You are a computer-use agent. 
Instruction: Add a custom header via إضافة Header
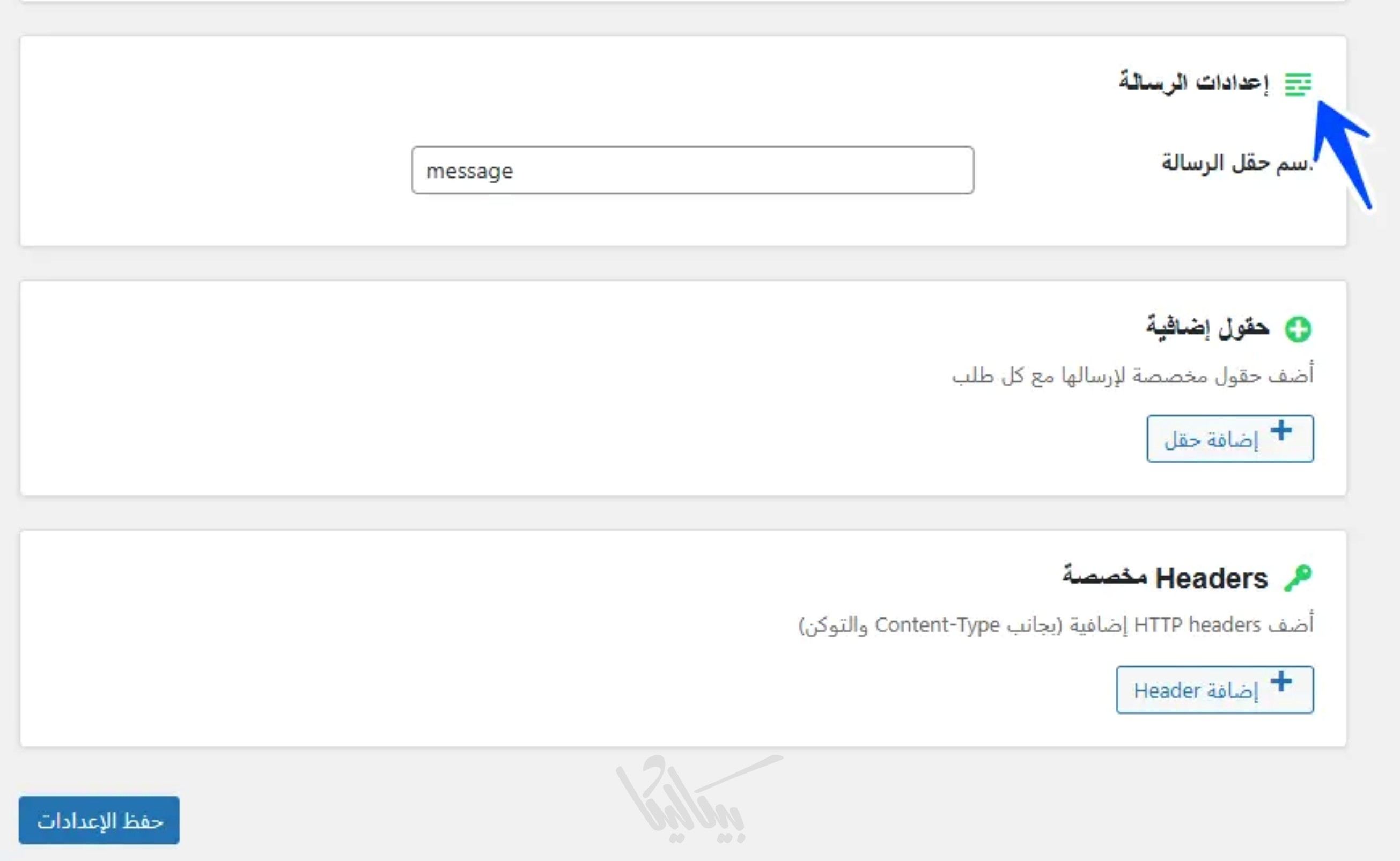[x=1214, y=689]
